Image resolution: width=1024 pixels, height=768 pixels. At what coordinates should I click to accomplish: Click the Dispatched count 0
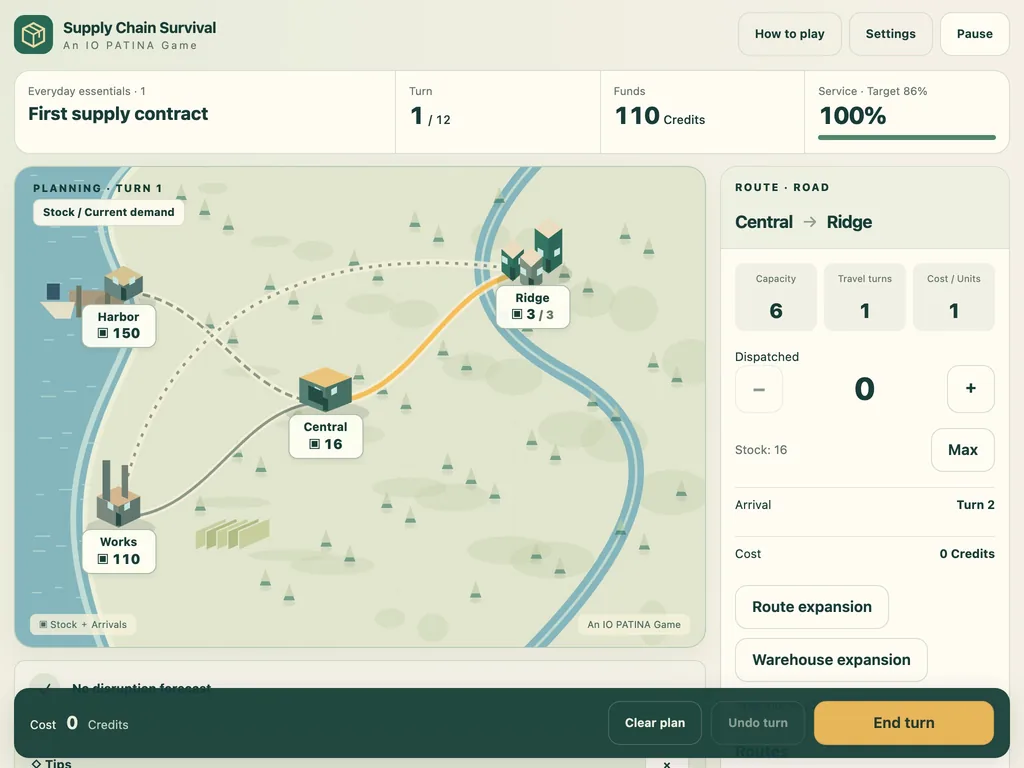click(865, 389)
